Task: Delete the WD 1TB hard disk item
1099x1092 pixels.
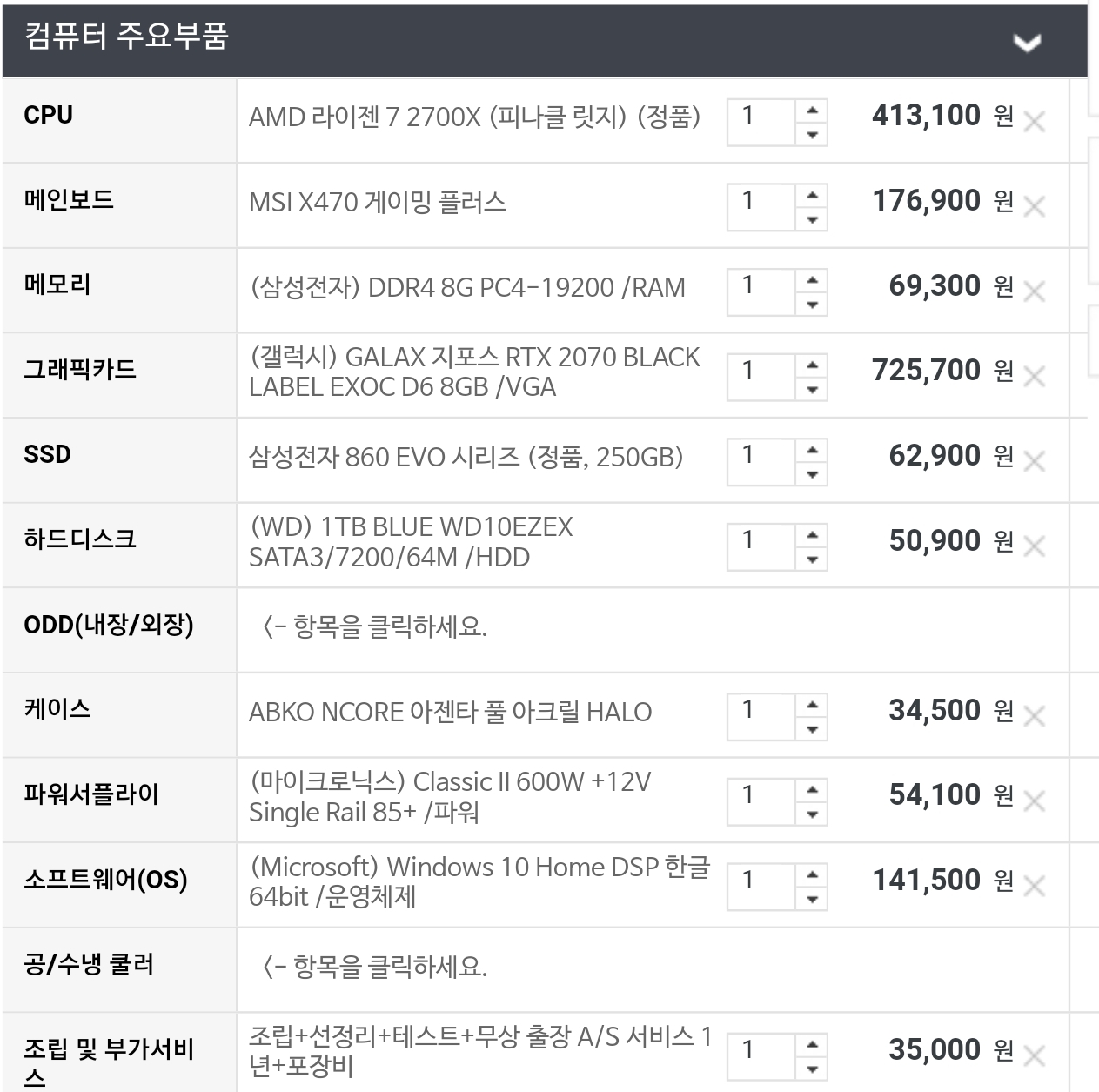Action: point(1034,546)
